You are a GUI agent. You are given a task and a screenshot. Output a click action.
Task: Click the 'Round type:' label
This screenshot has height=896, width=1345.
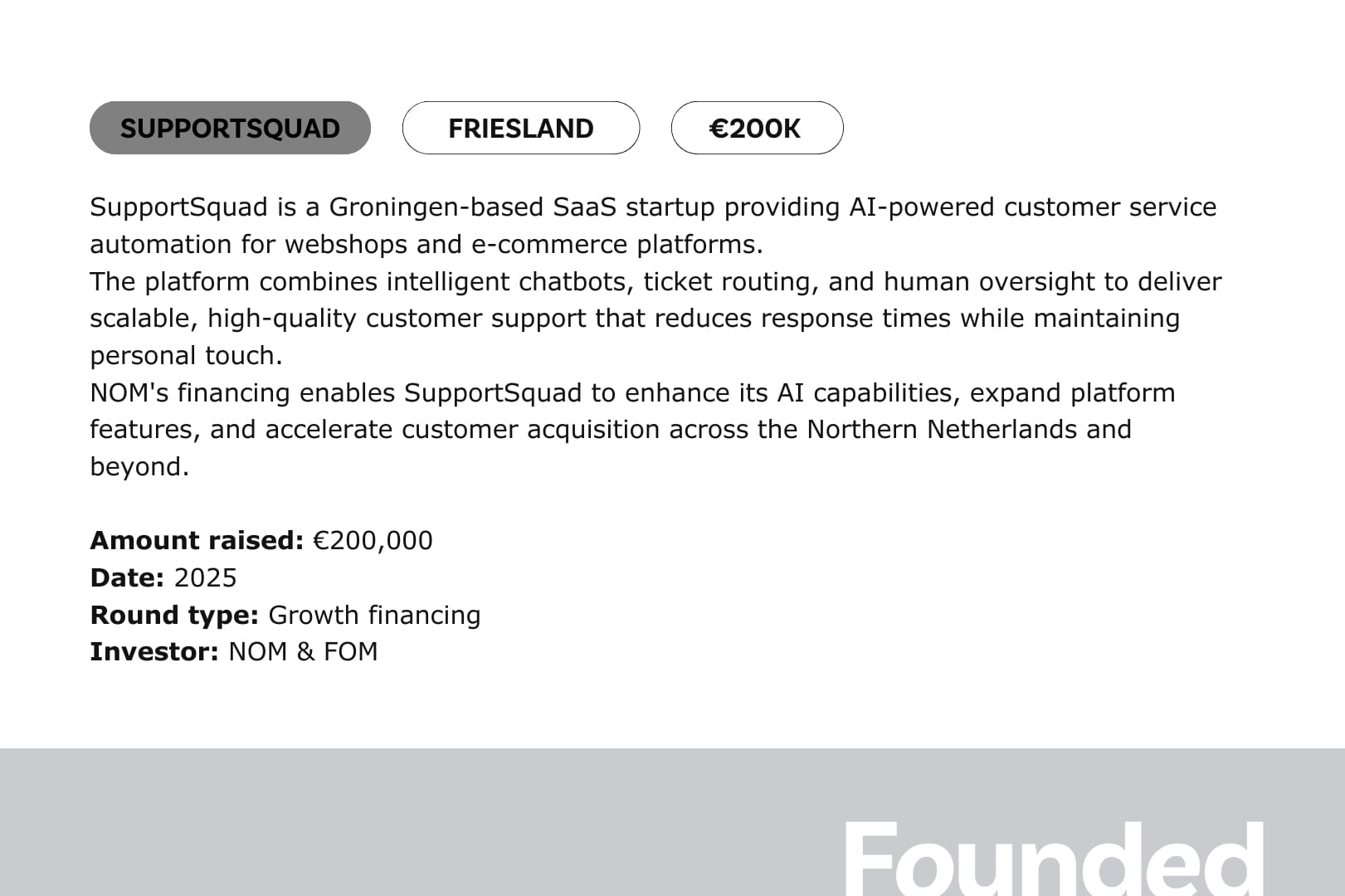tap(174, 615)
